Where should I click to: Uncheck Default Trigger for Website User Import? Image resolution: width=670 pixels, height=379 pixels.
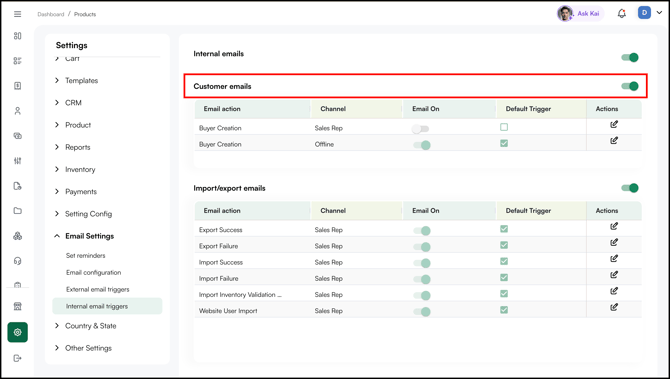504,310
